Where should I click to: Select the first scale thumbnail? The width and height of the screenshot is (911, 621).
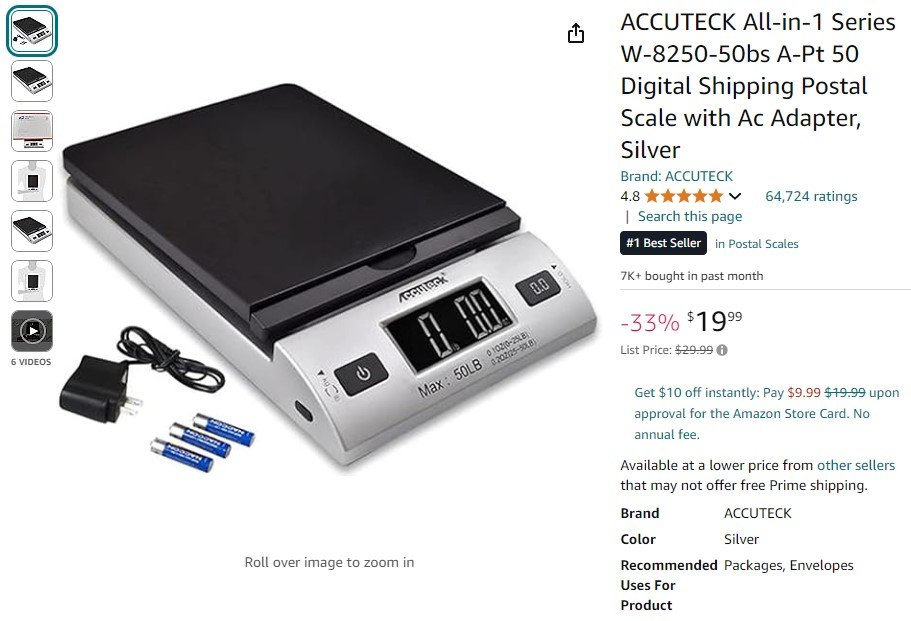coord(32,31)
